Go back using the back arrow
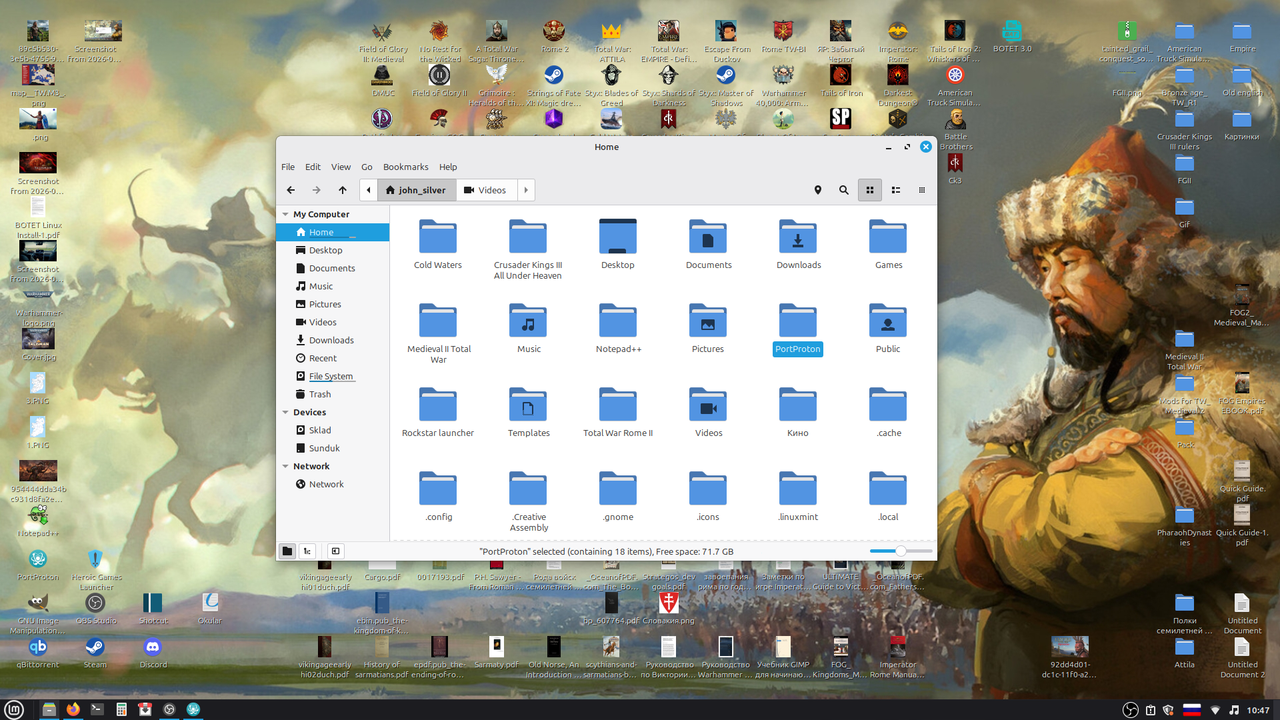This screenshot has height=720, width=1280. tap(291, 190)
